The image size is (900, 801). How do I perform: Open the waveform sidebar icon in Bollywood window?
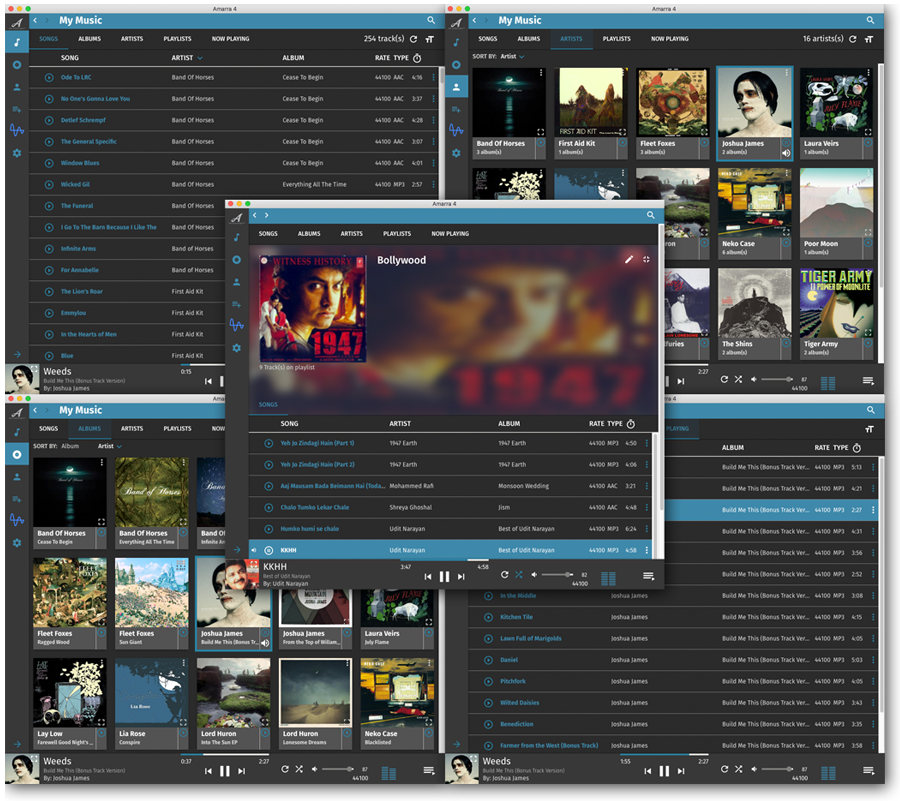pyautogui.click(x=237, y=325)
